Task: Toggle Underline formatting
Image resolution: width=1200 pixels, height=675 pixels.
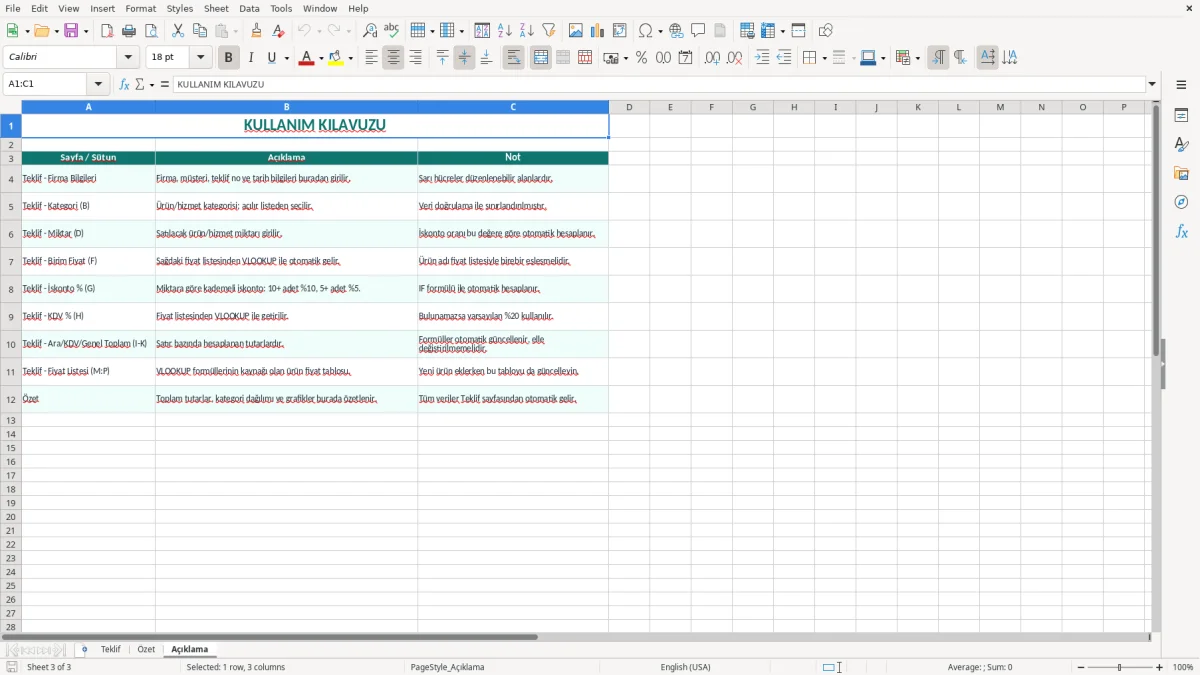Action: point(271,58)
